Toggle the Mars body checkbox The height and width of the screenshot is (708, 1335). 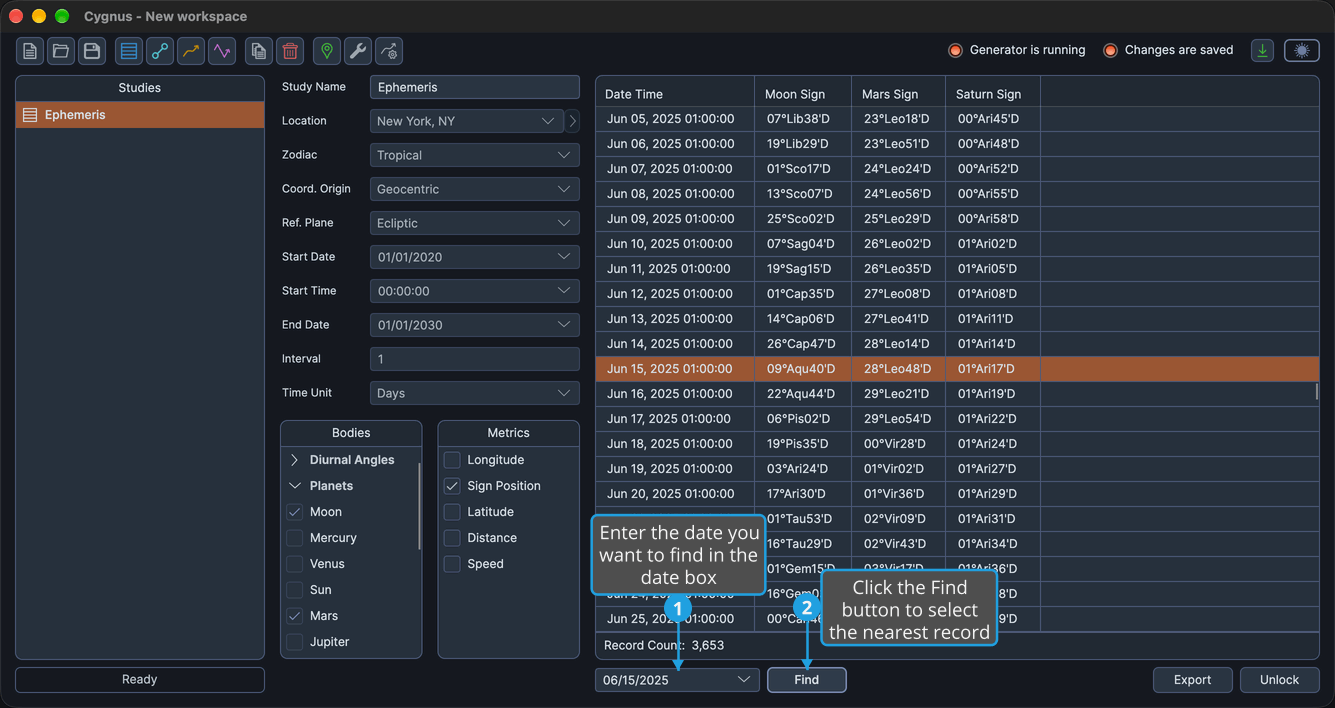coord(295,616)
